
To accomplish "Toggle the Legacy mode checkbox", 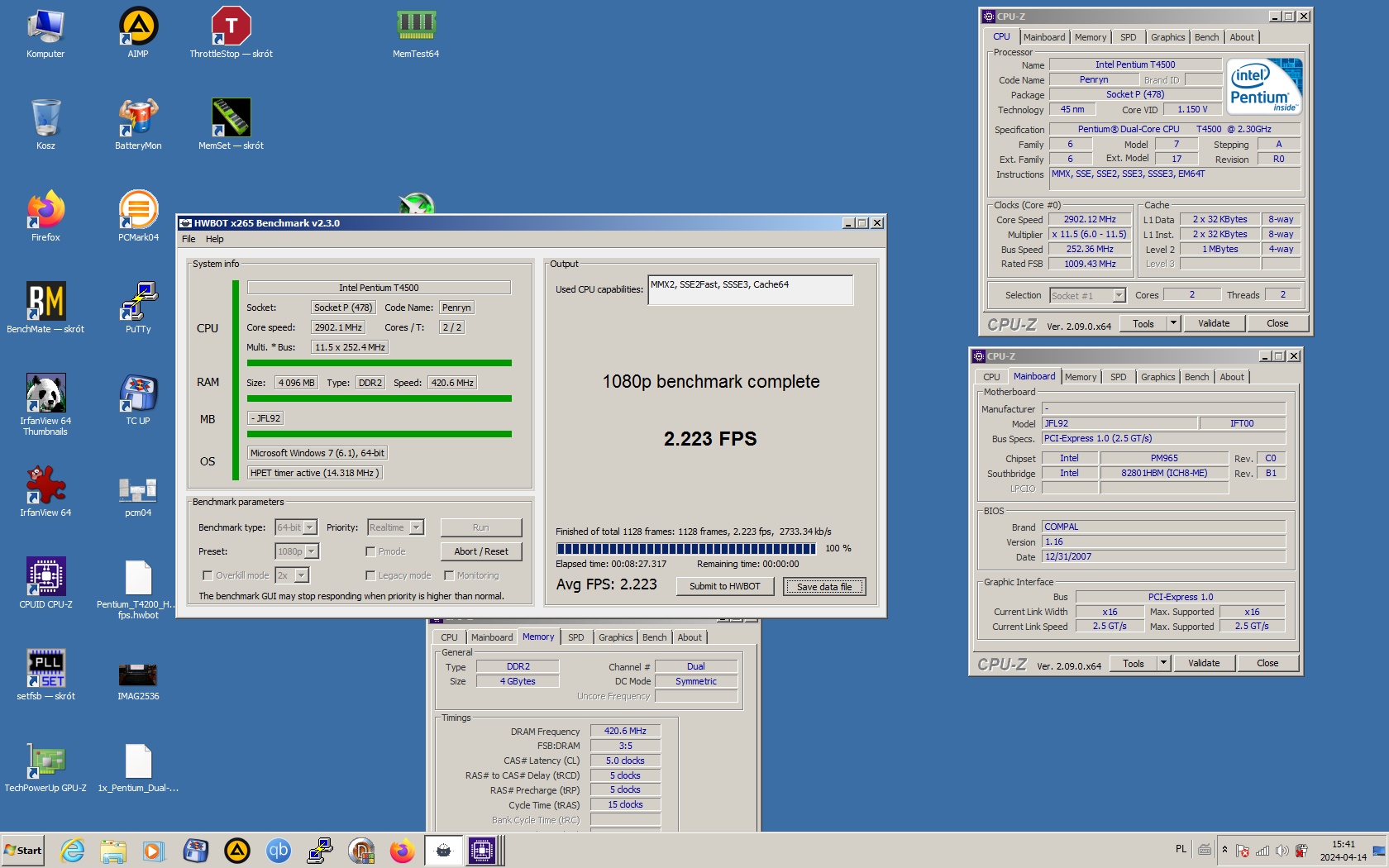I will click(370, 575).
